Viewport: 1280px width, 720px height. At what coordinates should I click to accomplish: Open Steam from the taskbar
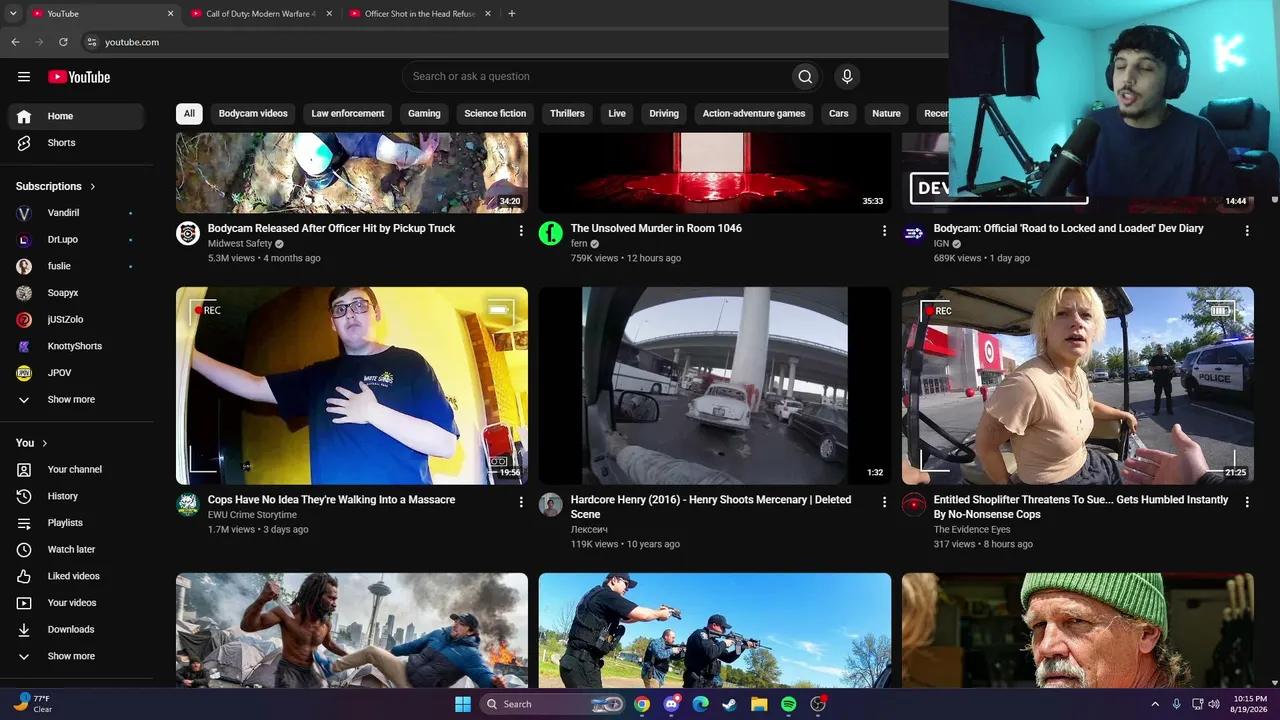[729, 704]
